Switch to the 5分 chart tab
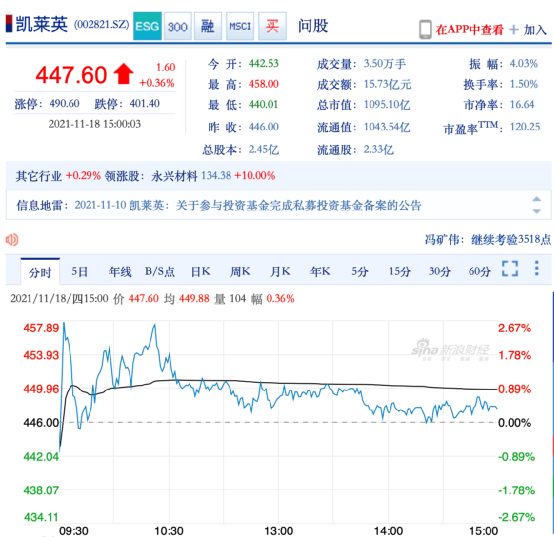 click(360, 271)
